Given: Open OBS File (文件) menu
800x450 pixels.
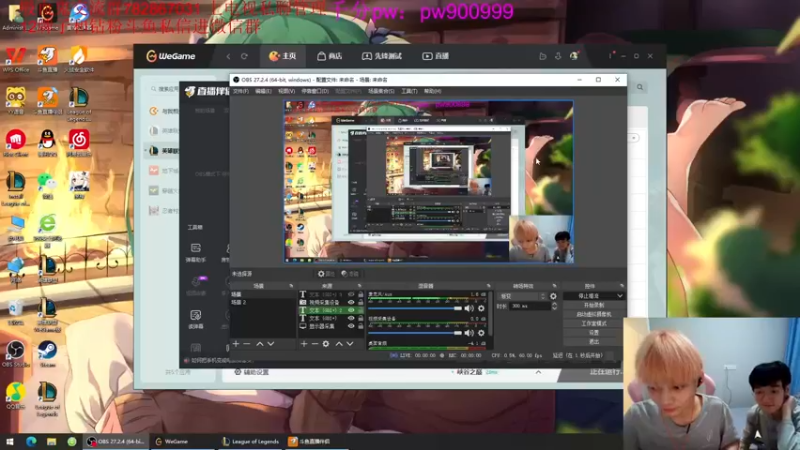Looking at the screenshot, I should click(x=241, y=91).
